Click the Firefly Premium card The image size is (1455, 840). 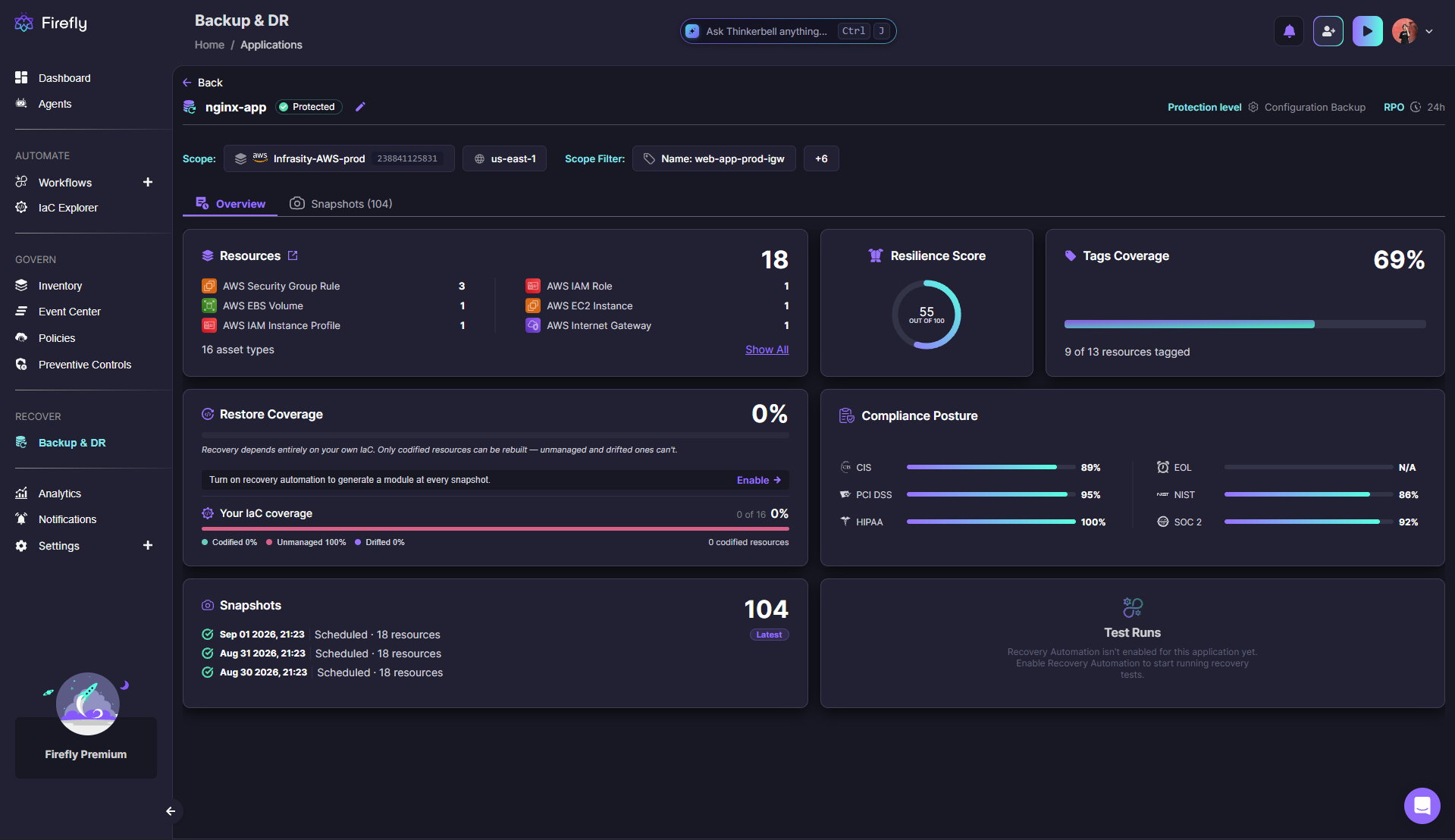(86, 747)
